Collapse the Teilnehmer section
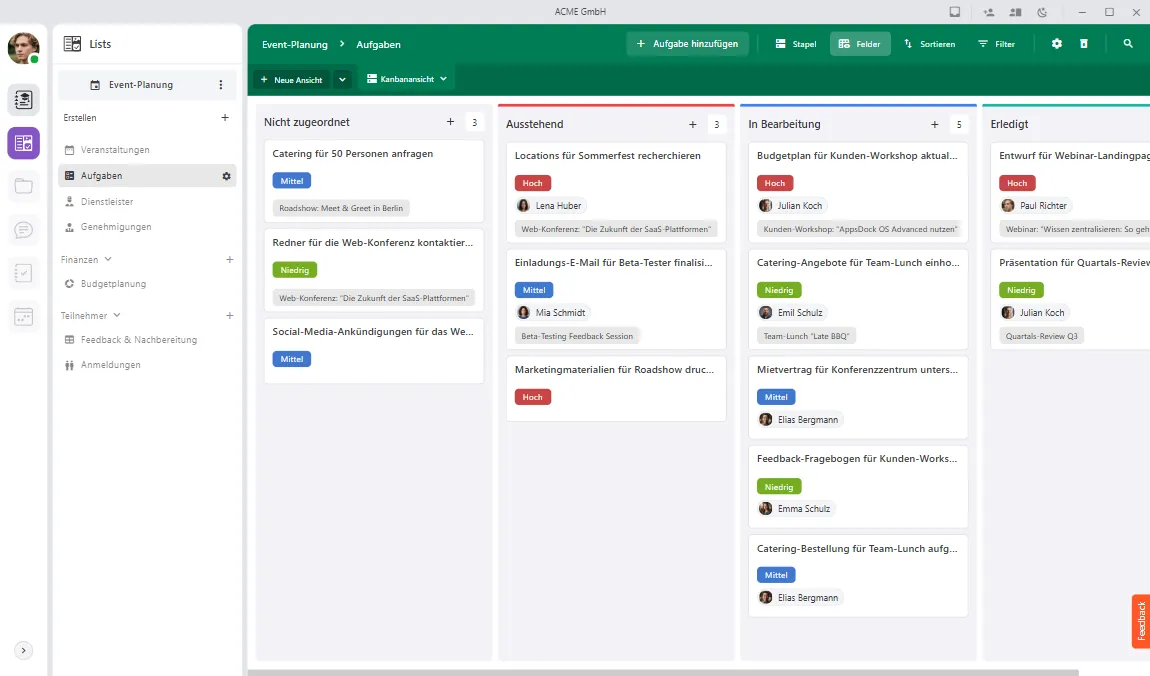Viewport: 1150px width, 676px height. [x=117, y=315]
